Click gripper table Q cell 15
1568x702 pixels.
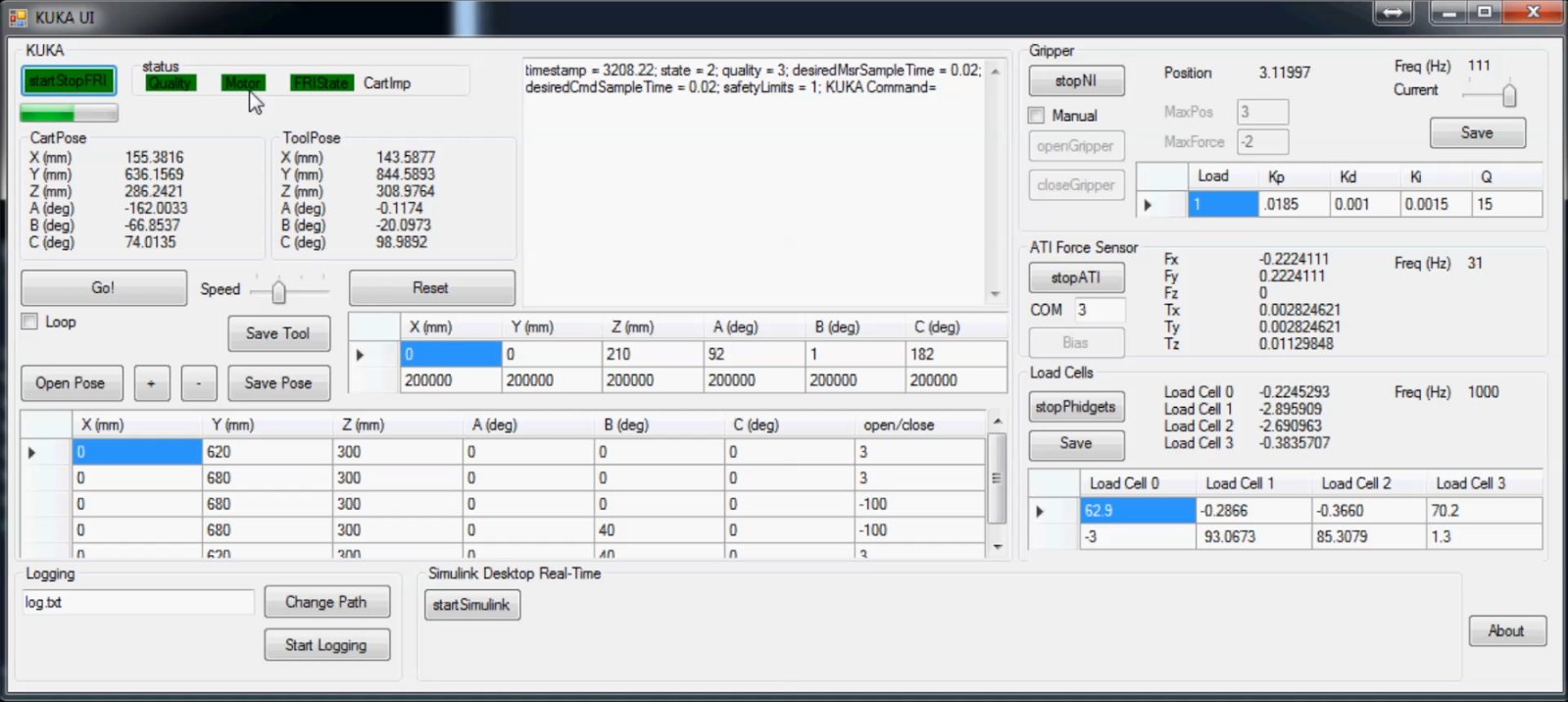(1507, 205)
